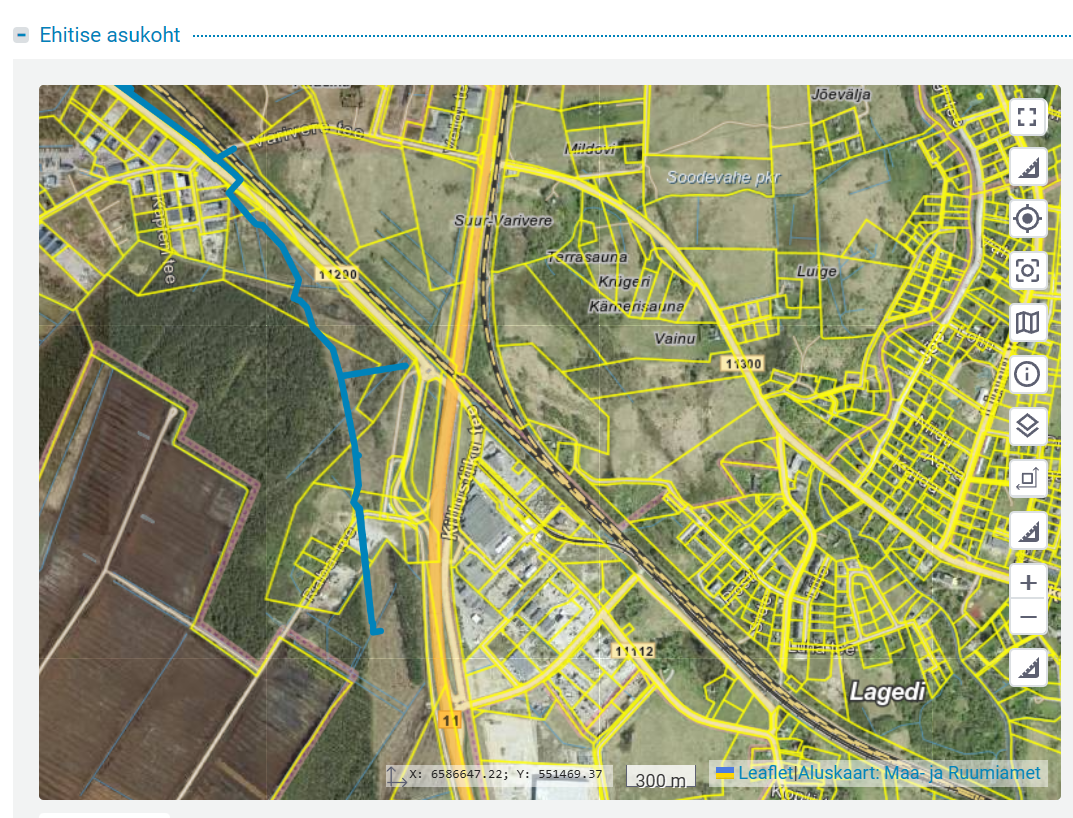1073x818 pixels.
Task: Open the Leaflet attribution link
Action: pyautogui.click(x=764, y=773)
